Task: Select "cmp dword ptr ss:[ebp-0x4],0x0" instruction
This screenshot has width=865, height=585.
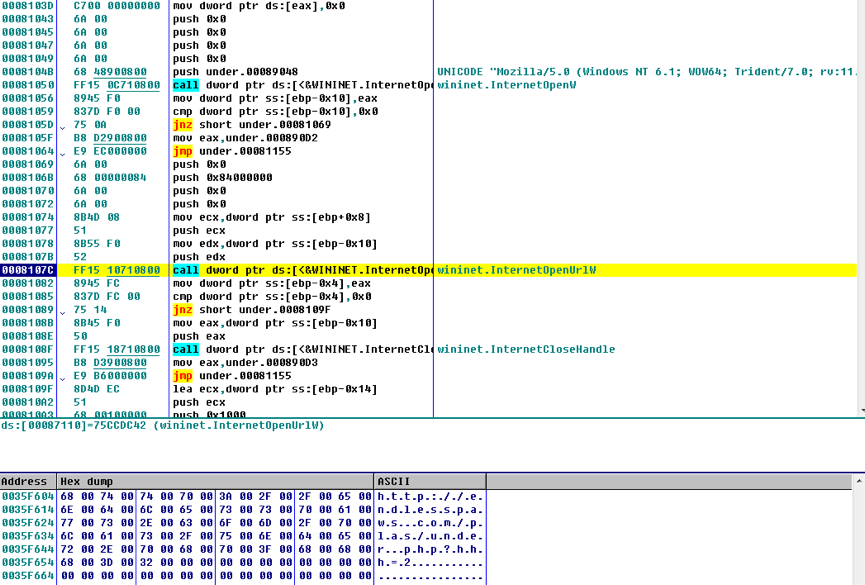Action: point(272,296)
